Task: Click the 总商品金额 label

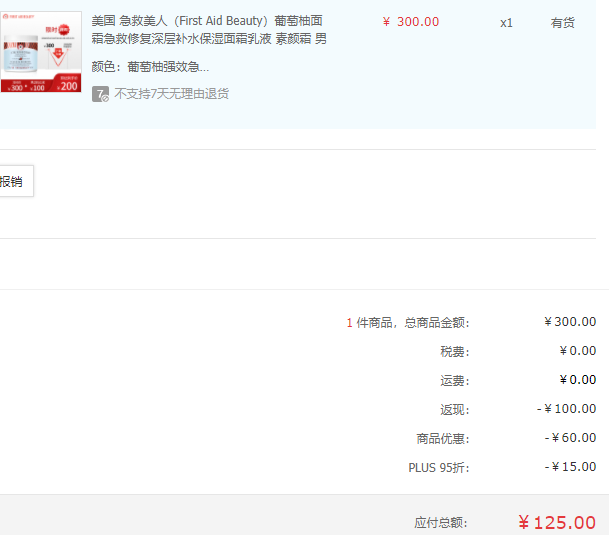Action: pos(437,322)
